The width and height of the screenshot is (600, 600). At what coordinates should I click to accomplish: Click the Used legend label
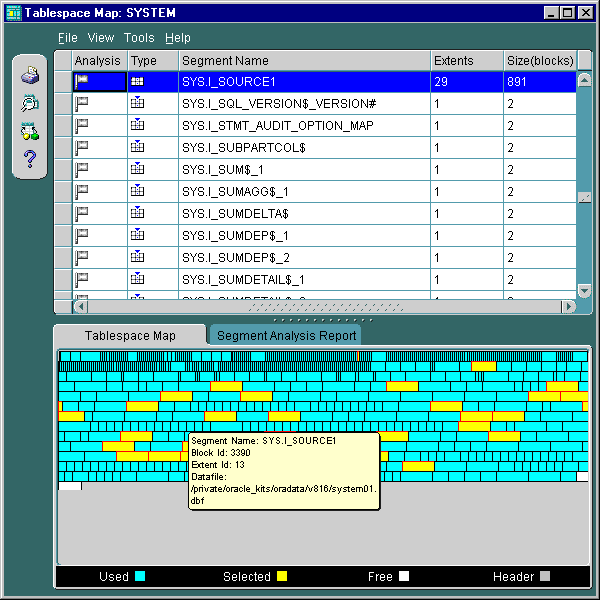[114, 577]
